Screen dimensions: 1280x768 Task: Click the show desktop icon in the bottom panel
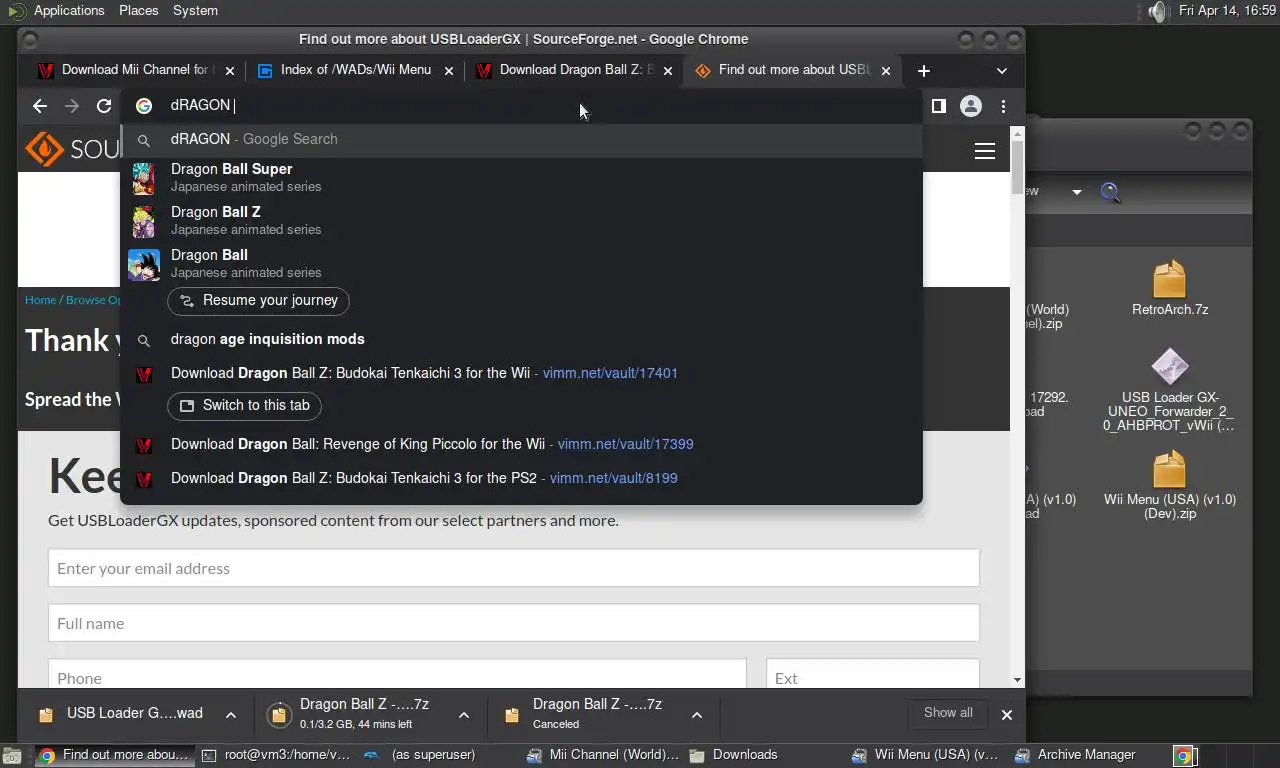(x=11, y=756)
